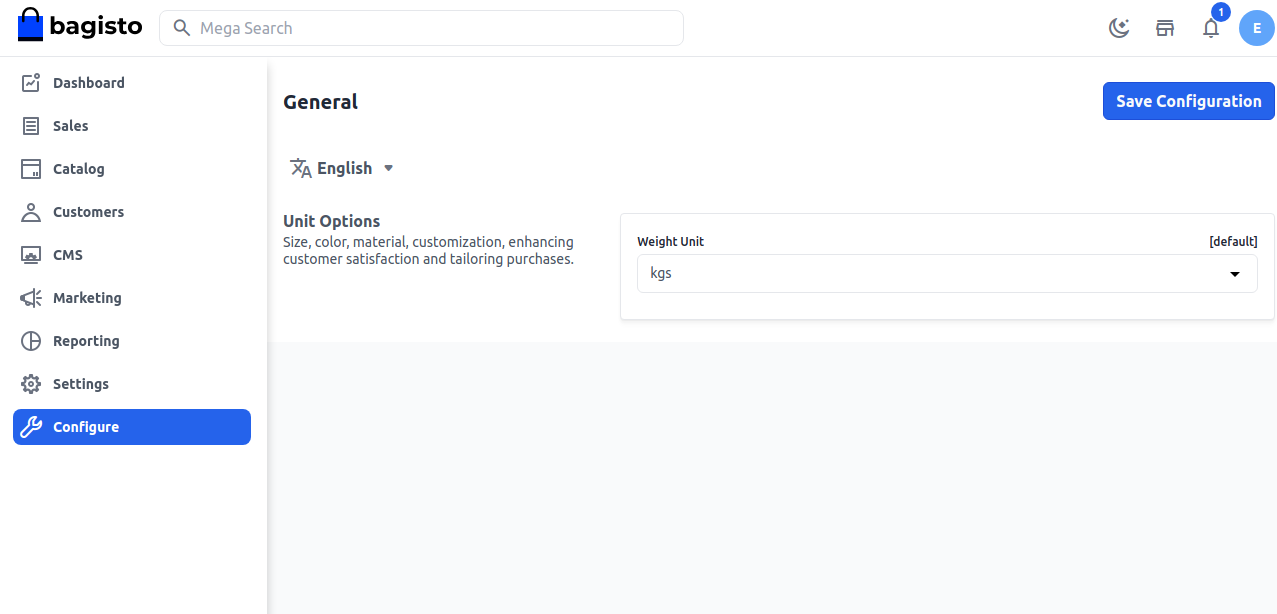Click the Reporting pie chart icon
The width and height of the screenshot is (1277, 614).
(31, 341)
